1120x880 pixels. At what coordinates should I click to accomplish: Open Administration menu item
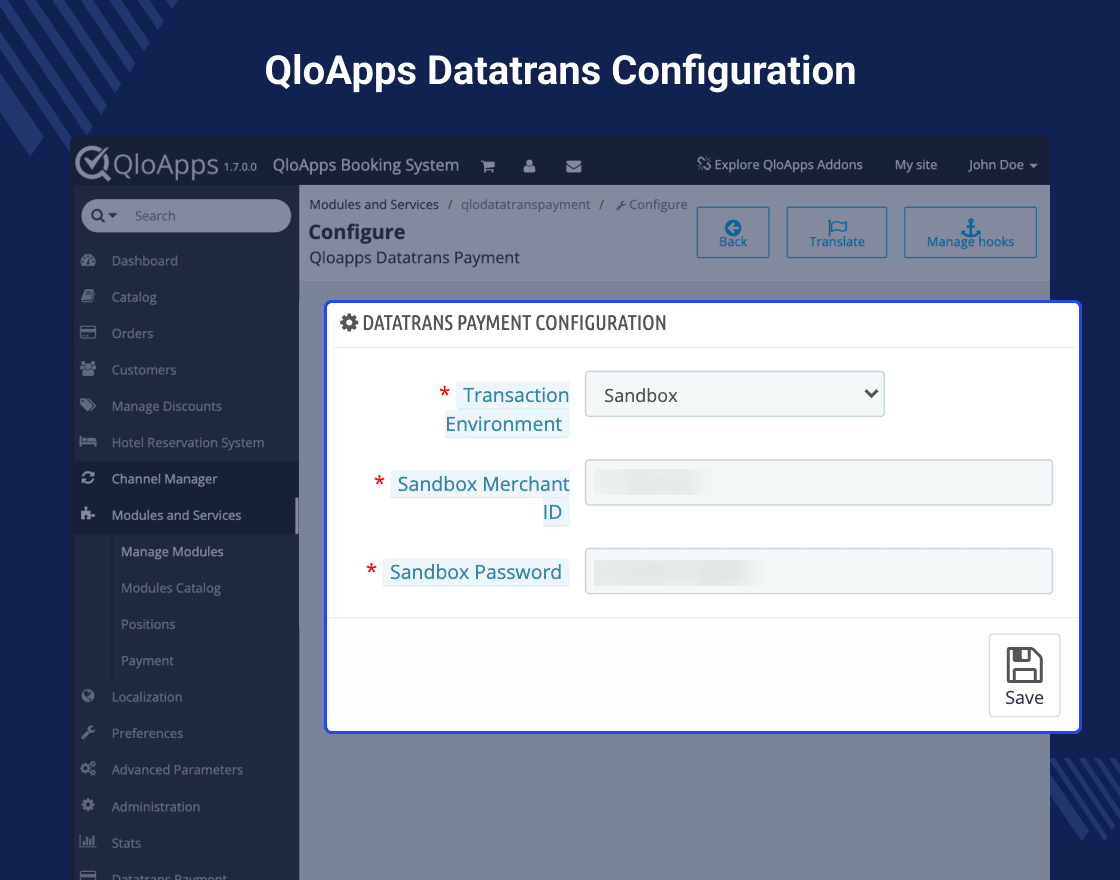click(x=156, y=806)
